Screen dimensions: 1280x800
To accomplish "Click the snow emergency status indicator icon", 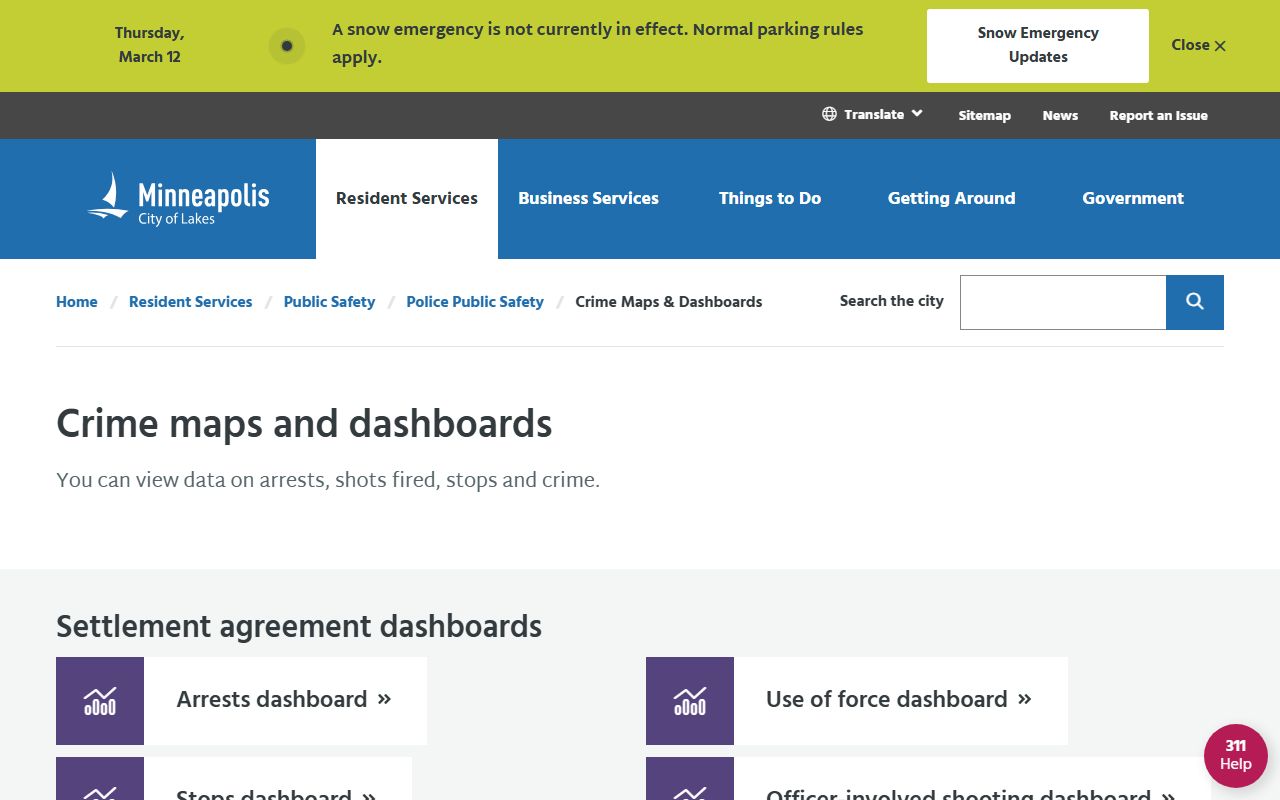I will [287, 46].
